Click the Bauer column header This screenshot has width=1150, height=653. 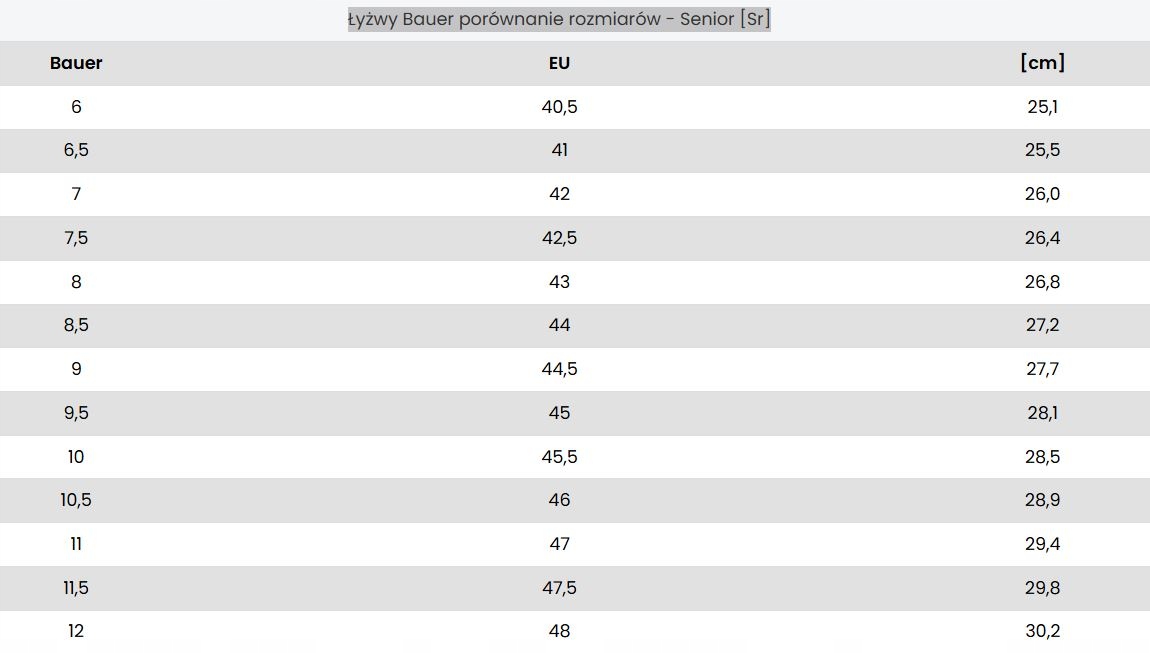pos(76,63)
